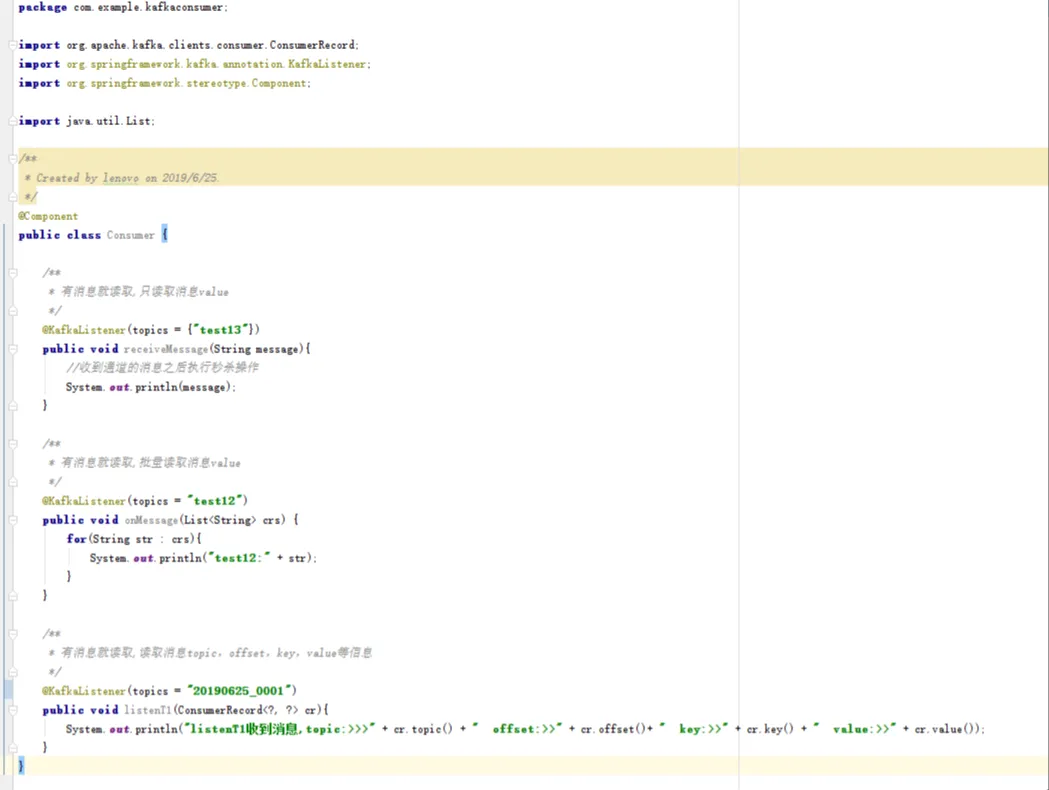This screenshot has height=790, width=1049.
Task: Click the cr.topic() call
Action: click(423, 729)
